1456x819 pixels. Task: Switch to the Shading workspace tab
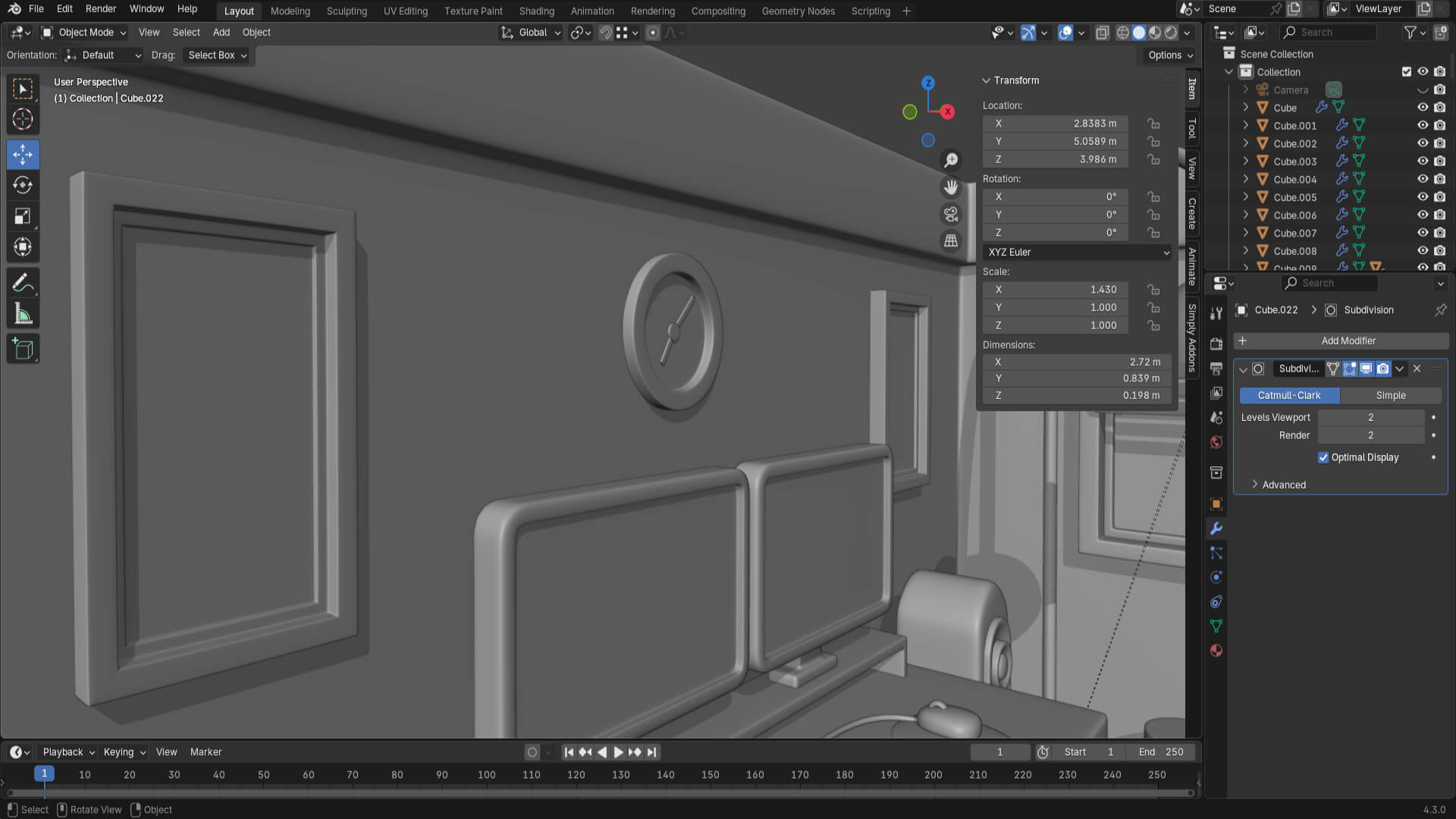pos(536,11)
